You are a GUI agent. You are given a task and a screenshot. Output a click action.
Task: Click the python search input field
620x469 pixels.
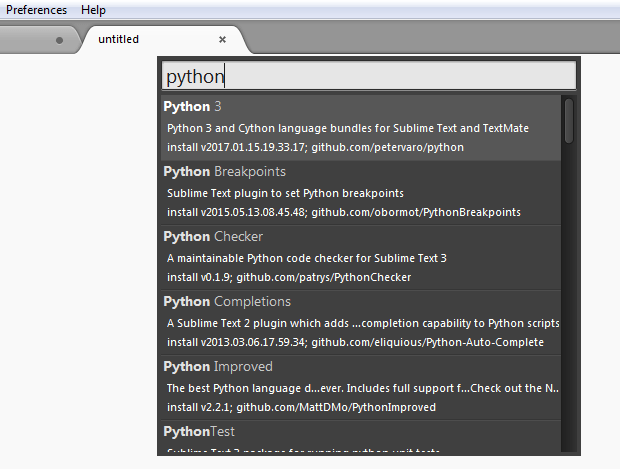click(369, 76)
